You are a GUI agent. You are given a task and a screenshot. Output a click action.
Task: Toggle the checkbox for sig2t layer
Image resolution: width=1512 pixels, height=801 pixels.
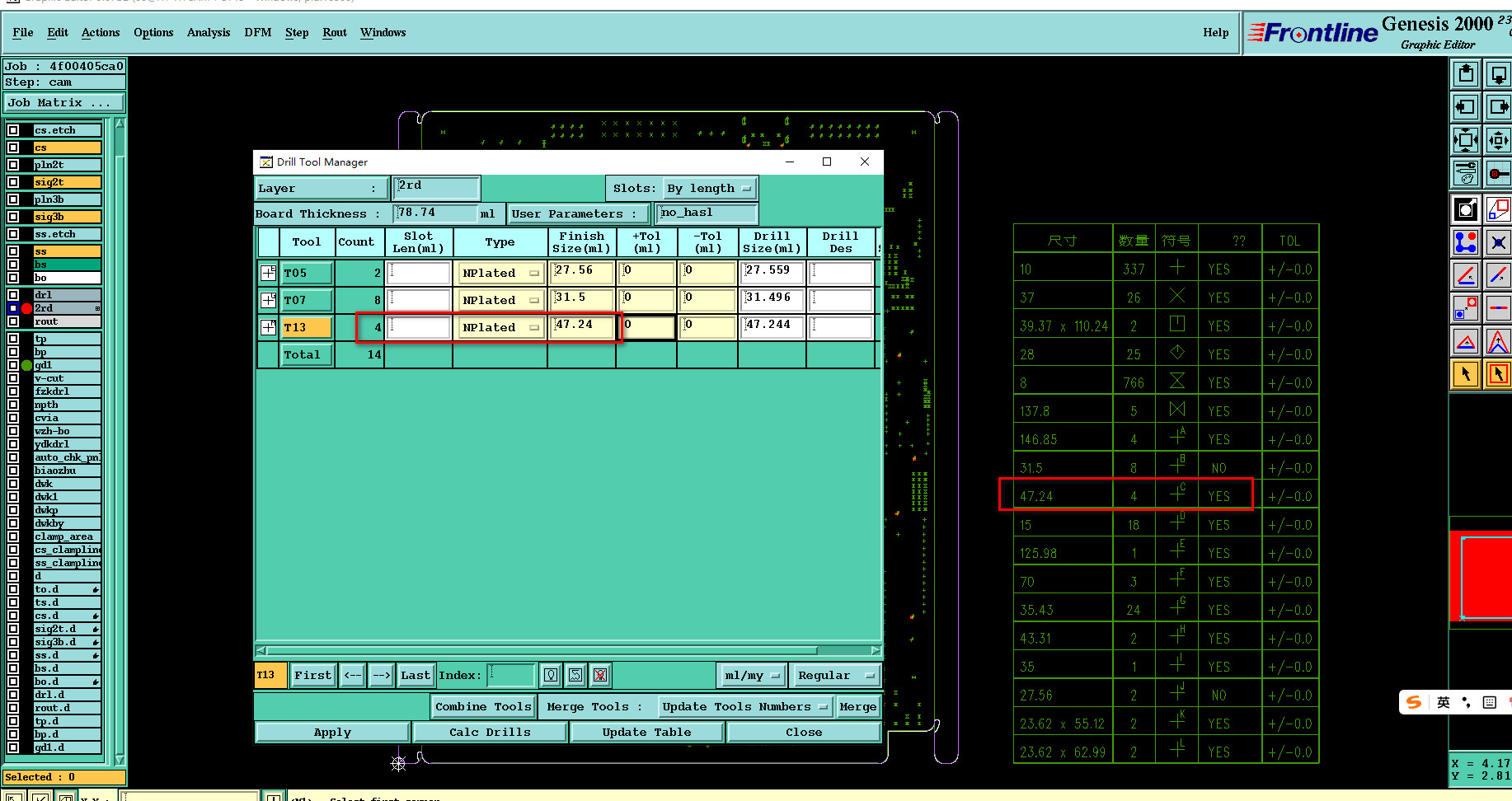pos(13,182)
